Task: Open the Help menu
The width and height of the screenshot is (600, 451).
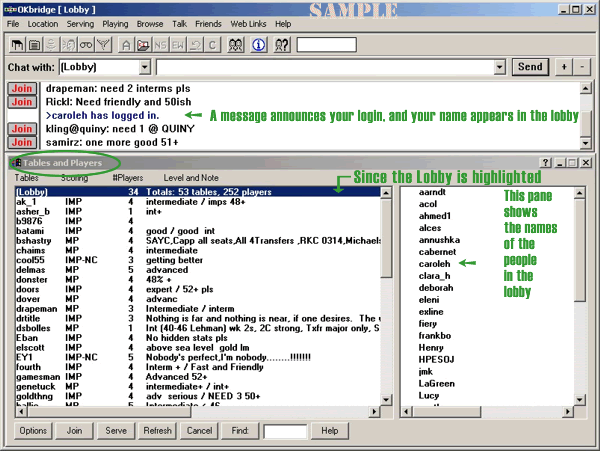Action: [283, 24]
